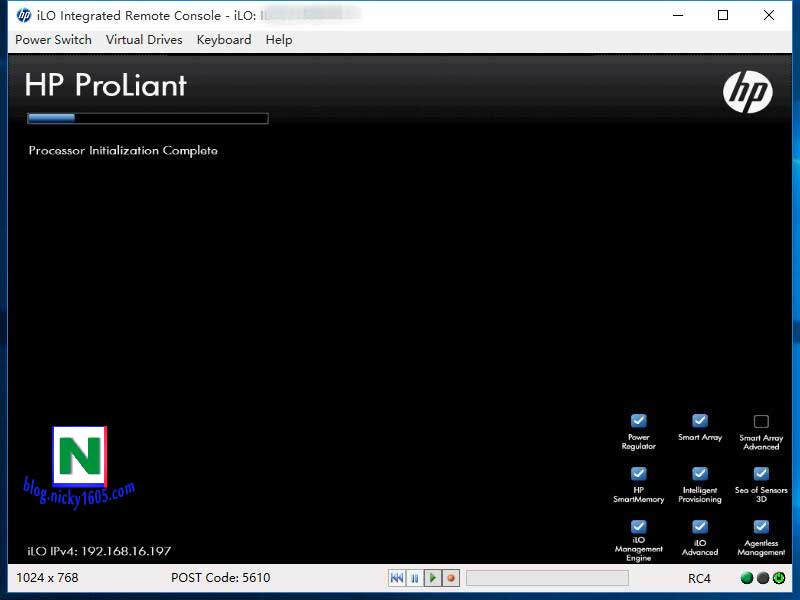The width and height of the screenshot is (800, 600).
Task: Click the iLO Advanced checkbox
Action: click(700, 526)
